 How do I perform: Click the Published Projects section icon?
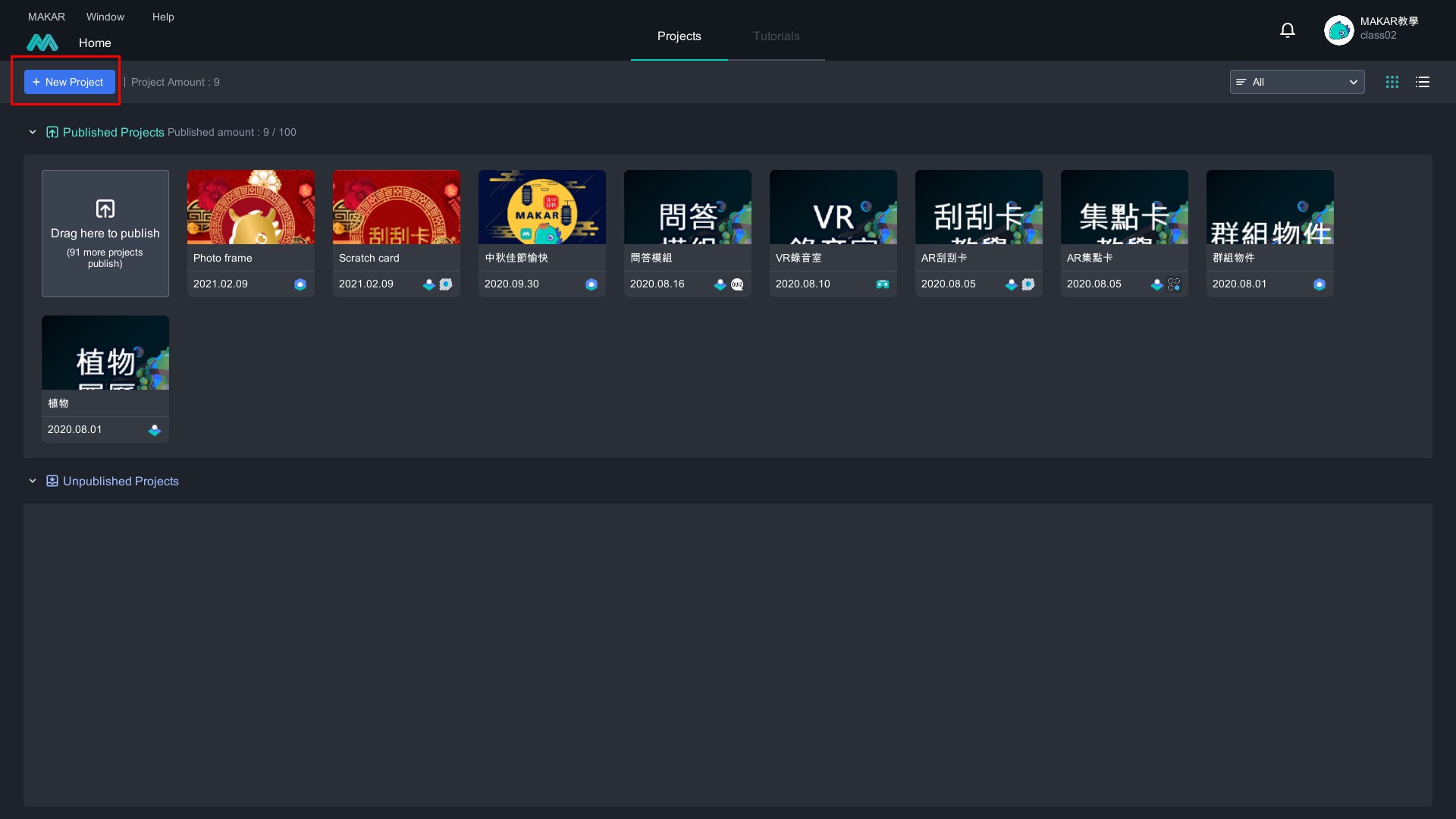52,133
